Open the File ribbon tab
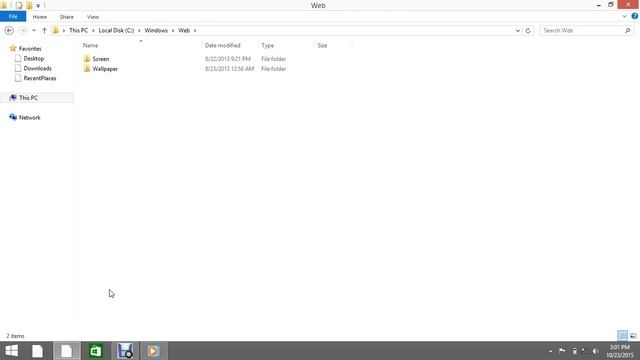The width and height of the screenshot is (640, 360). pos(13,17)
